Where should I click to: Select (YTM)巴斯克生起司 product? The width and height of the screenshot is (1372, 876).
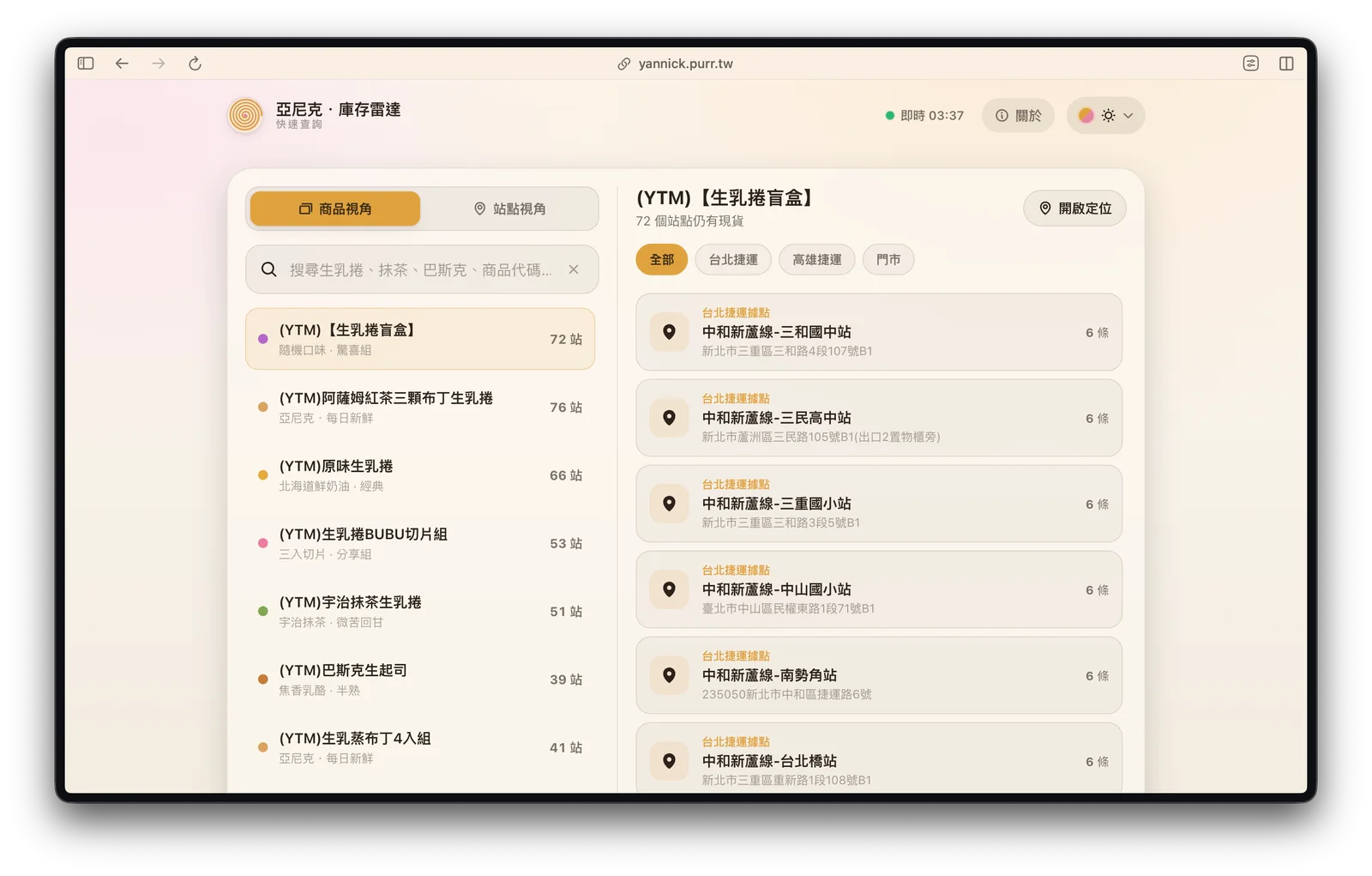(420, 680)
